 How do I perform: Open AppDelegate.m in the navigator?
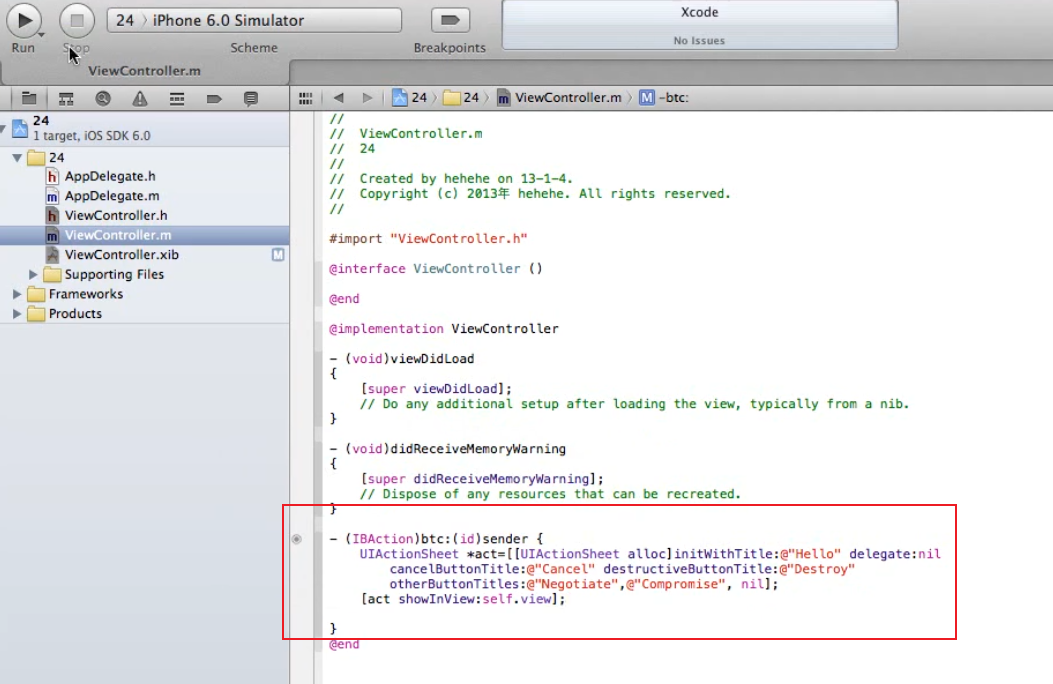[112, 196]
